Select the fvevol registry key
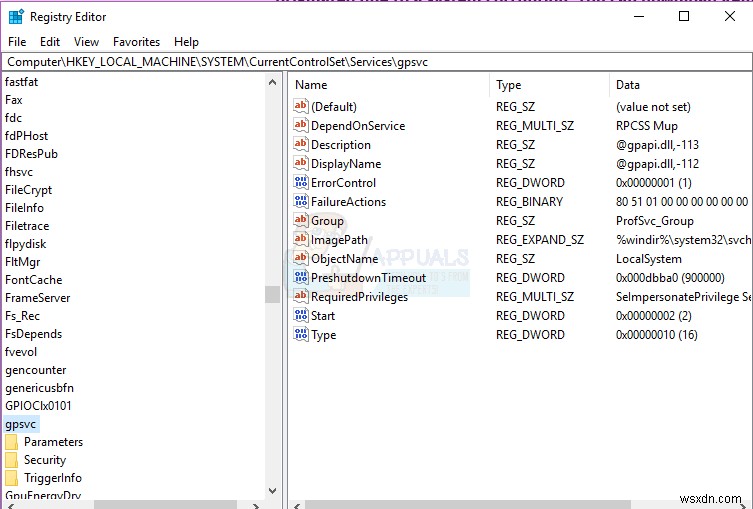753x509 pixels. click(21, 352)
